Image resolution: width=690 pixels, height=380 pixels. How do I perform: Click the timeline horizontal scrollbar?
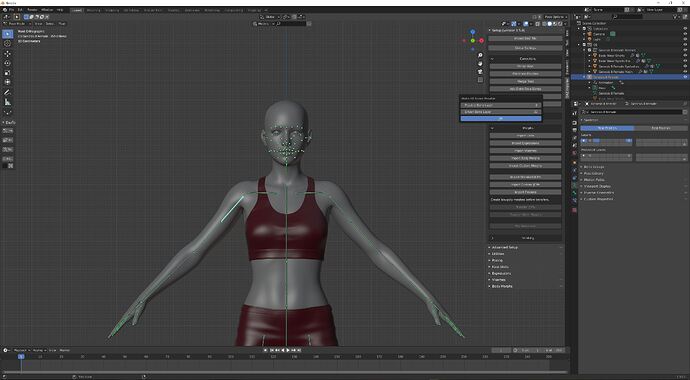[285, 372]
